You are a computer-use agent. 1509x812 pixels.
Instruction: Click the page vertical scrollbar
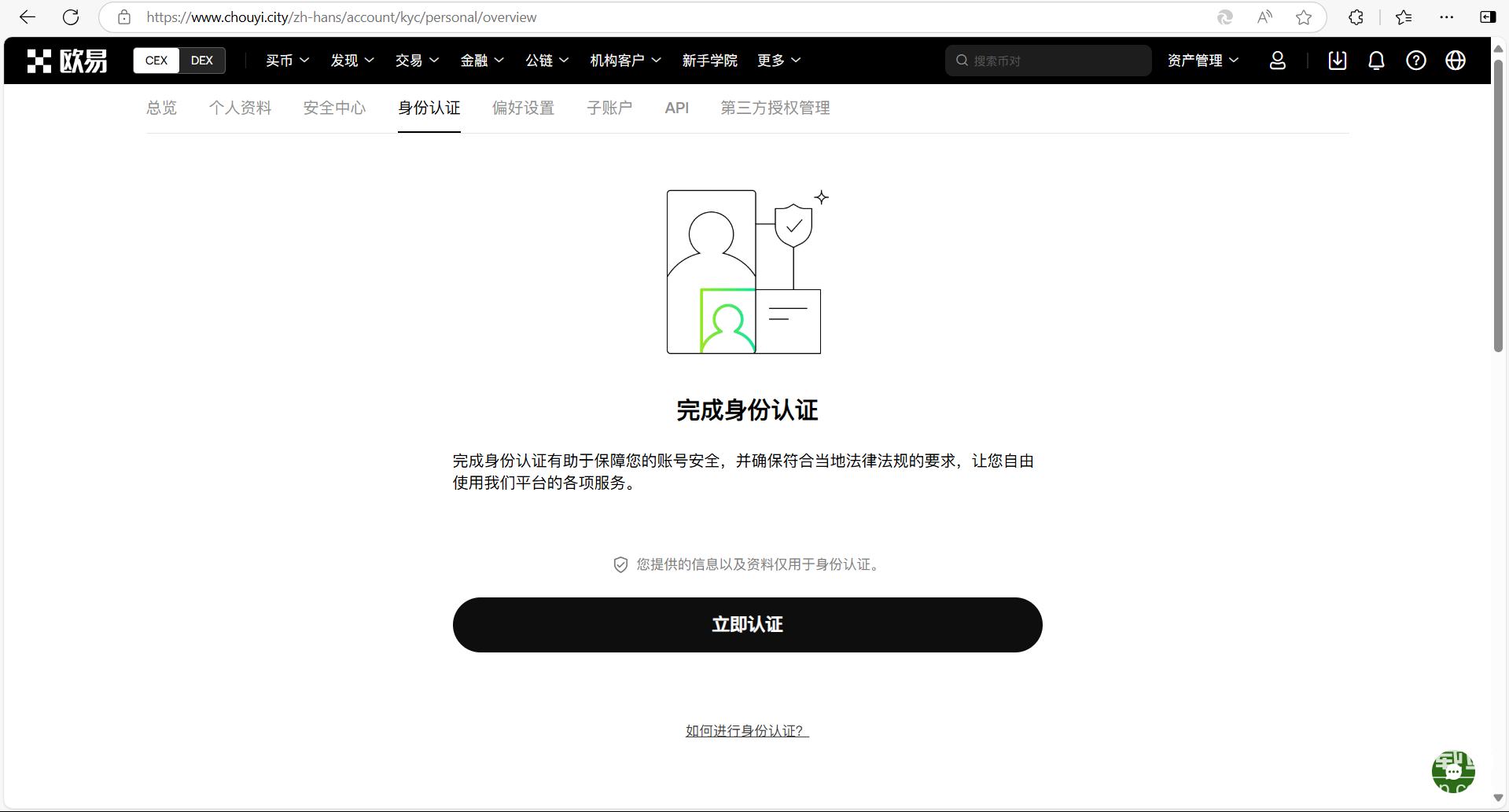pos(1498,204)
